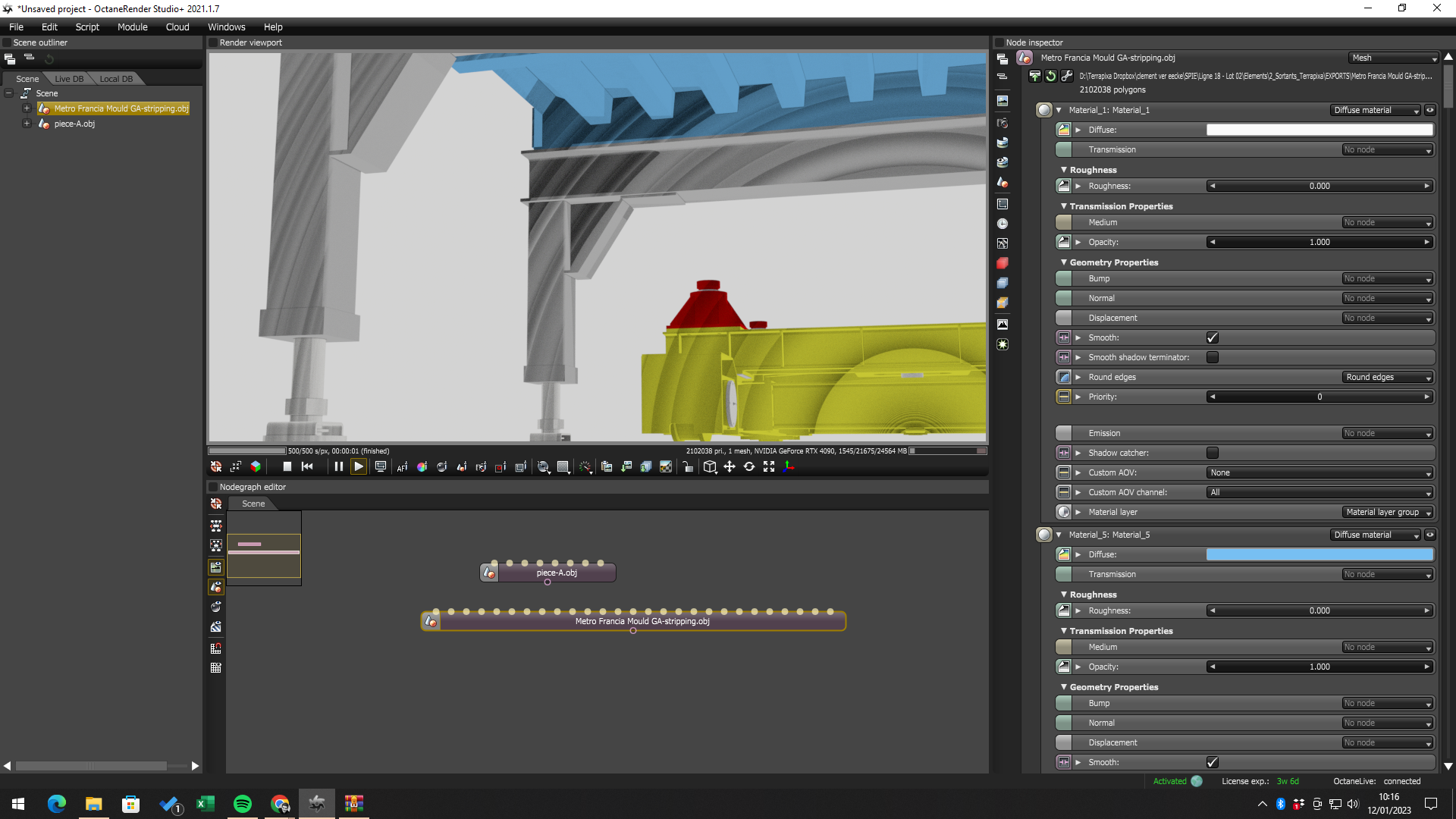The width and height of the screenshot is (1456, 819).
Task: Select the move gizmo tool in the viewport toolbar
Action: (x=730, y=467)
